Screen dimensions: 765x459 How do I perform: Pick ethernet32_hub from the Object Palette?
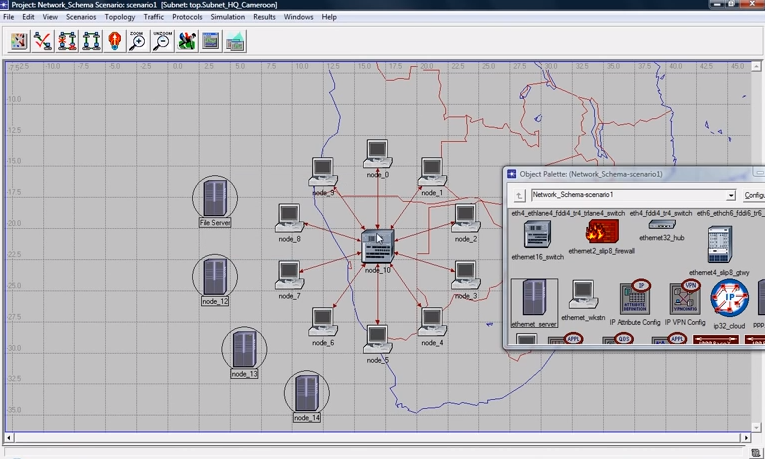[x=662, y=224]
